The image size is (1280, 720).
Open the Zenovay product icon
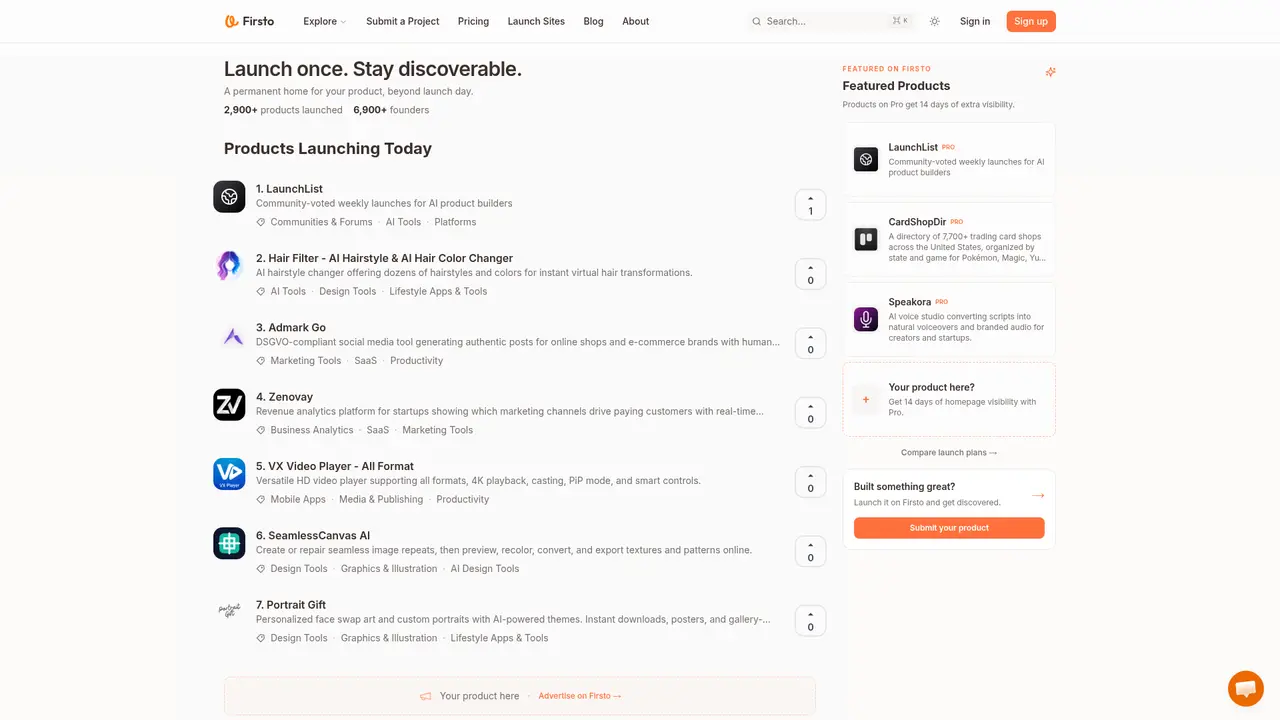click(229, 405)
